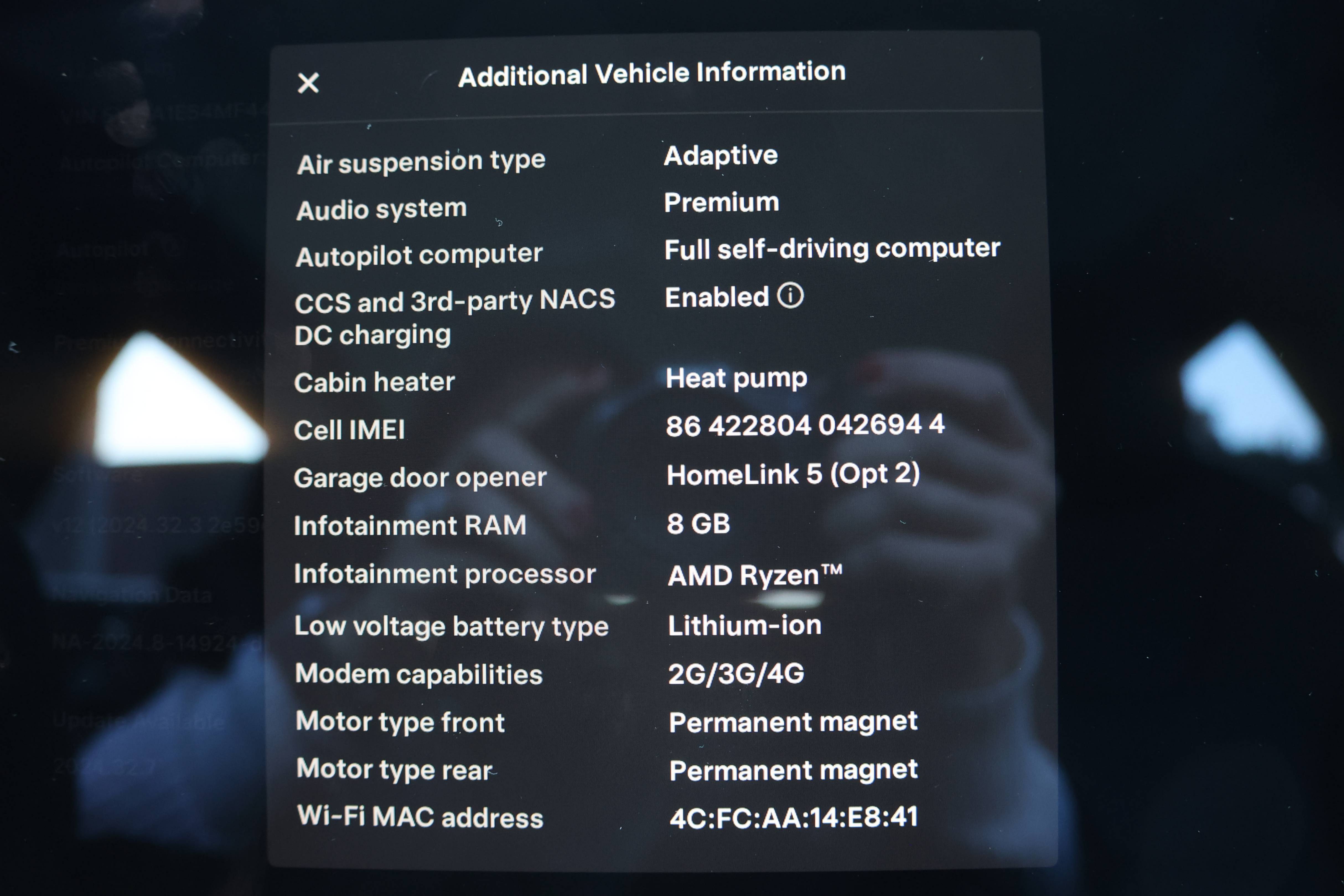Tap the AMD Ryzen processor value
Viewport: 1344px width, 896px height.
click(x=754, y=575)
